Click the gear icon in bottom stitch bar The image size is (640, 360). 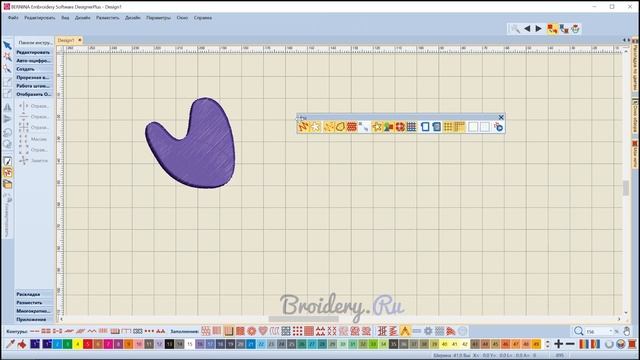[428, 331]
